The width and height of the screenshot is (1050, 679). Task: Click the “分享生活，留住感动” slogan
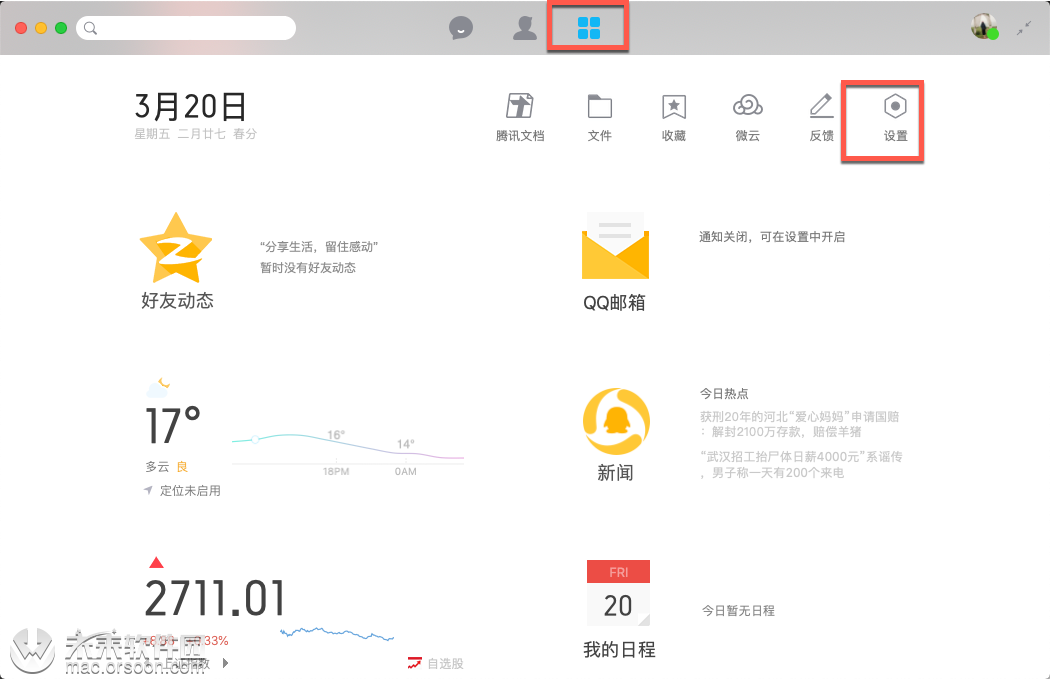319,247
